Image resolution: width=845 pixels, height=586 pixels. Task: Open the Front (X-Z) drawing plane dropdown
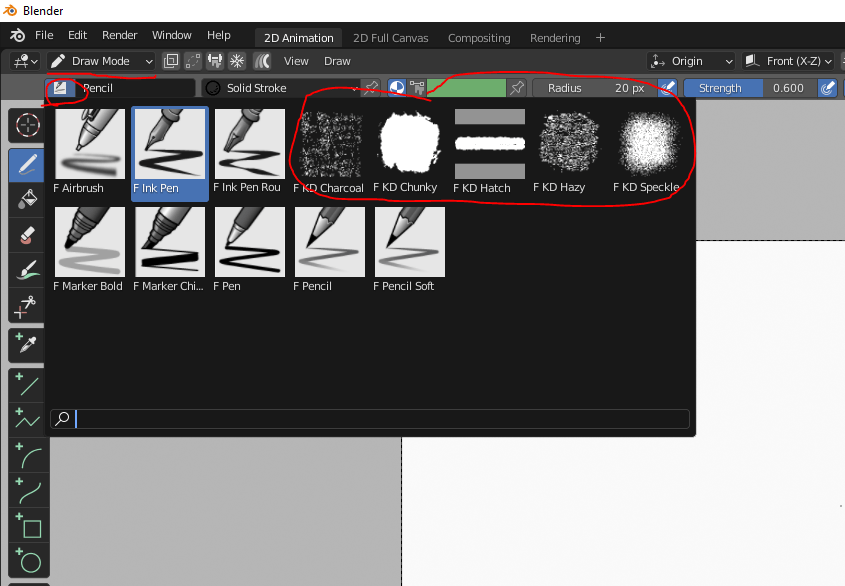(x=788, y=61)
